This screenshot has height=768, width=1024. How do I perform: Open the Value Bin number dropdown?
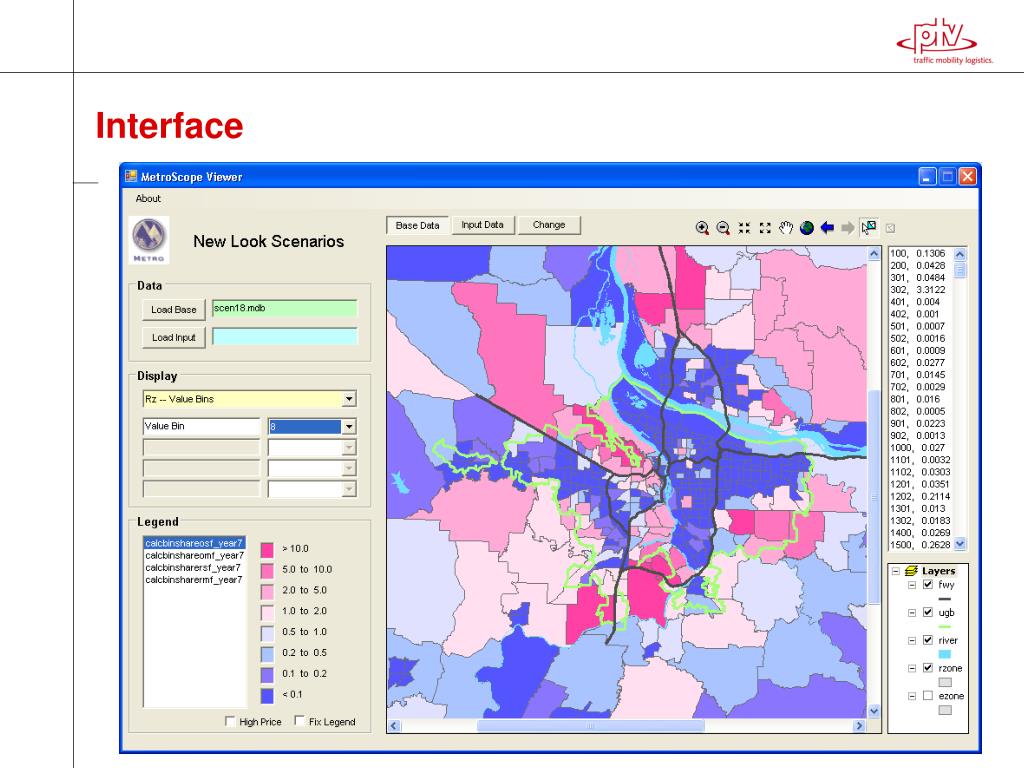(349, 426)
